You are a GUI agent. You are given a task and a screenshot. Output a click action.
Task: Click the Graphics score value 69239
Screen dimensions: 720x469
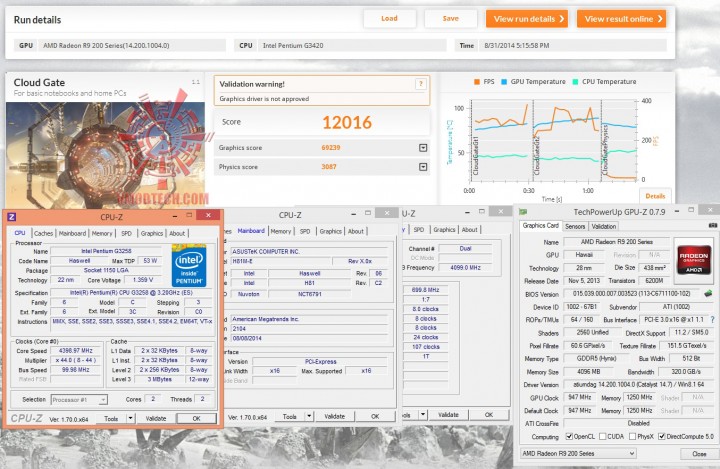331,147
